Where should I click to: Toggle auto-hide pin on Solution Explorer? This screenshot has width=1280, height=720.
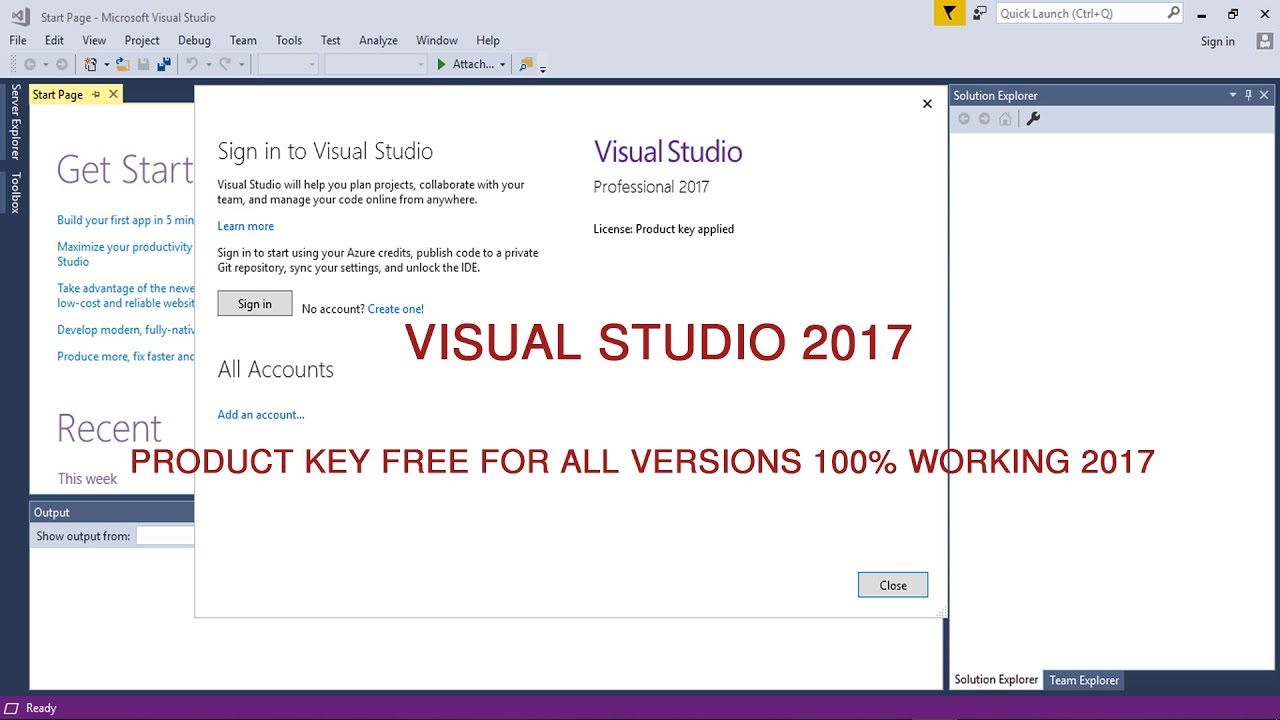(1248, 95)
